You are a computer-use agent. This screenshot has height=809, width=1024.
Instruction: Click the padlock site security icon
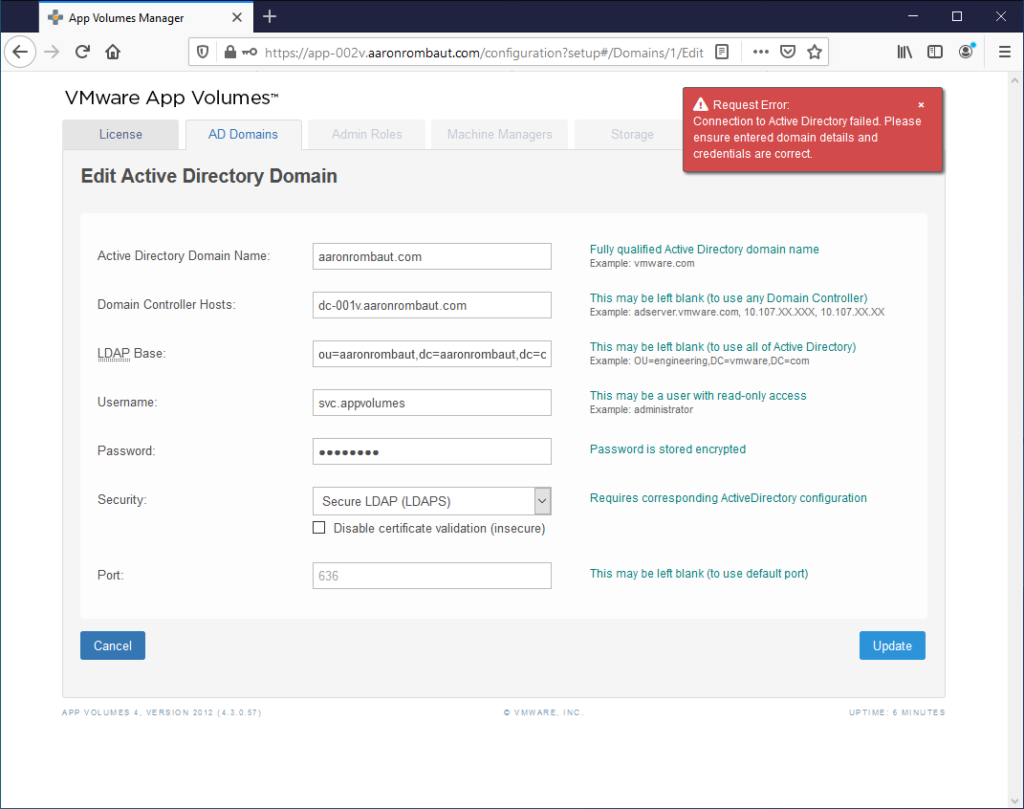point(230,52)
